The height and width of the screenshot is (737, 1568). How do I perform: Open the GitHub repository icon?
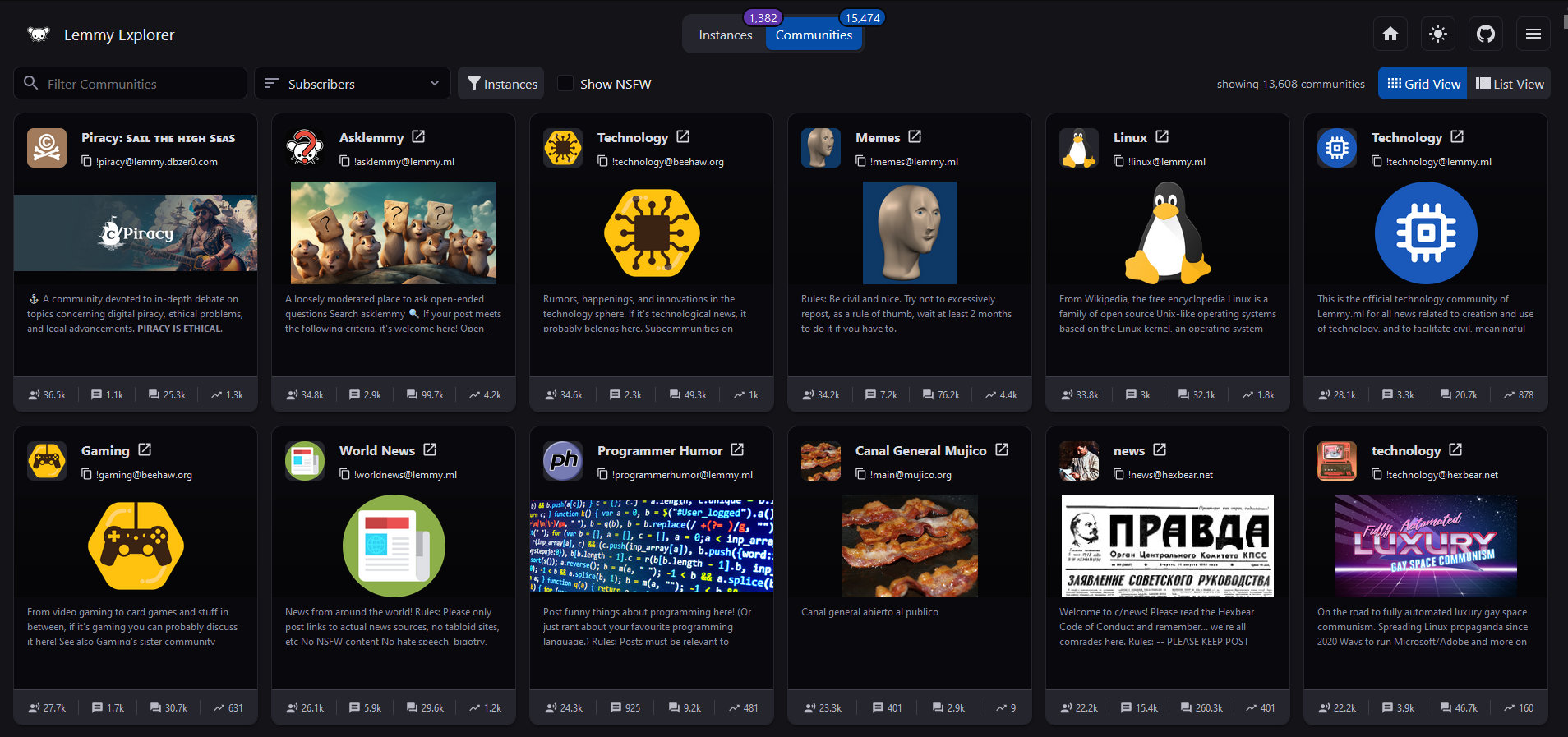pos(1486,34)
